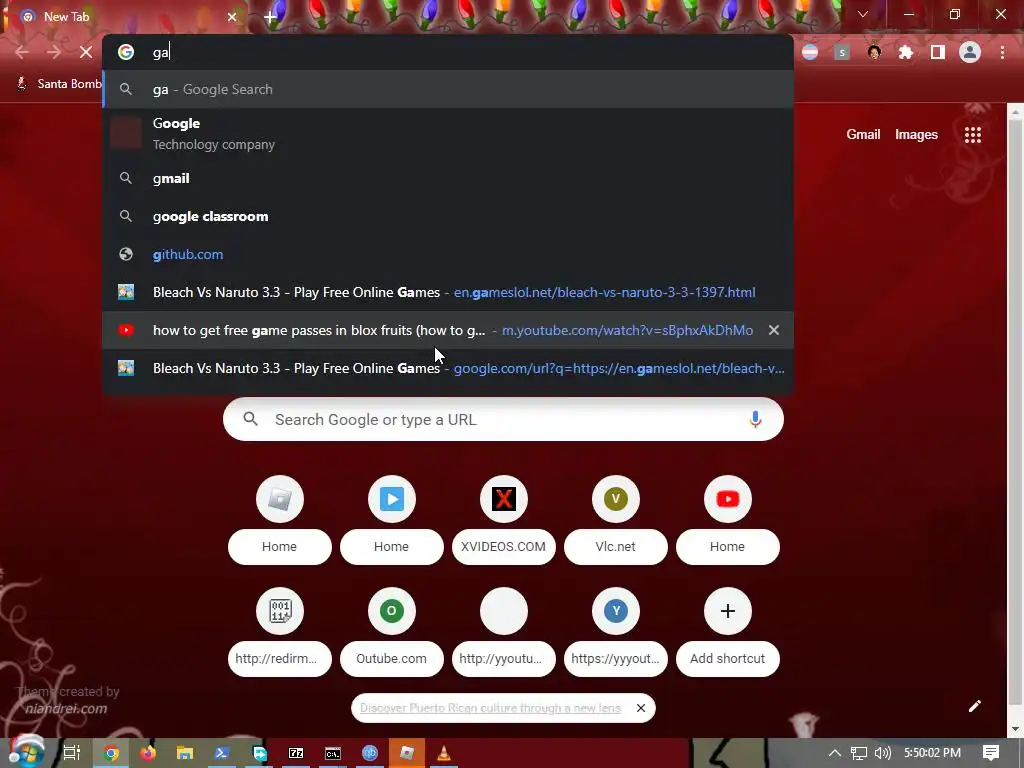Click the page scrollbar down arrow
1024x768 pixels.
1016,729
